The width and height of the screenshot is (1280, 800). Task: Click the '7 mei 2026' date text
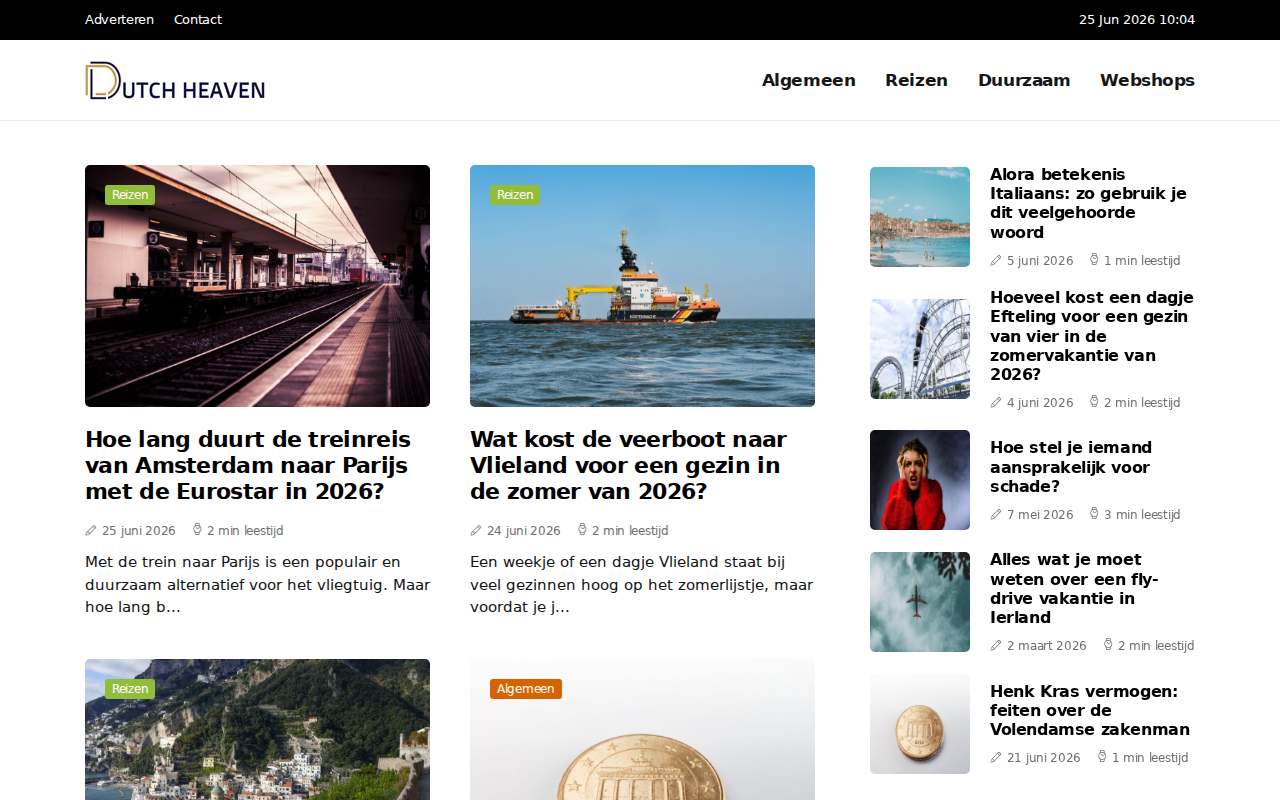1040,515
